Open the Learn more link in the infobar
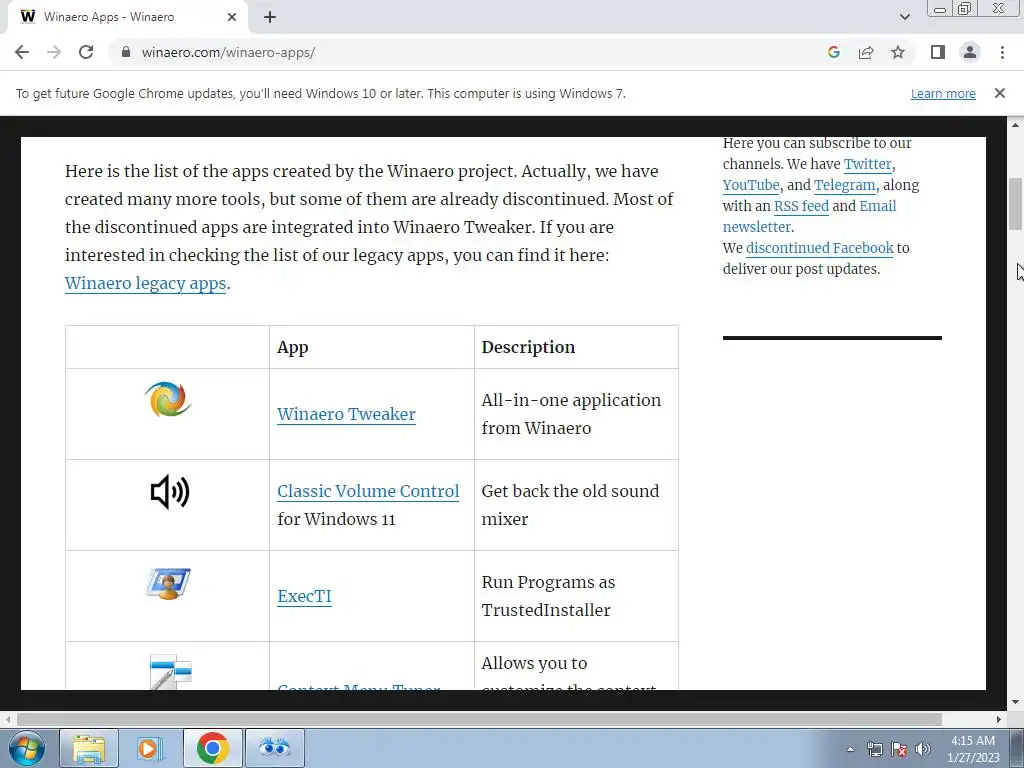This screenshot has height=768, width=1024. [943, 93]
